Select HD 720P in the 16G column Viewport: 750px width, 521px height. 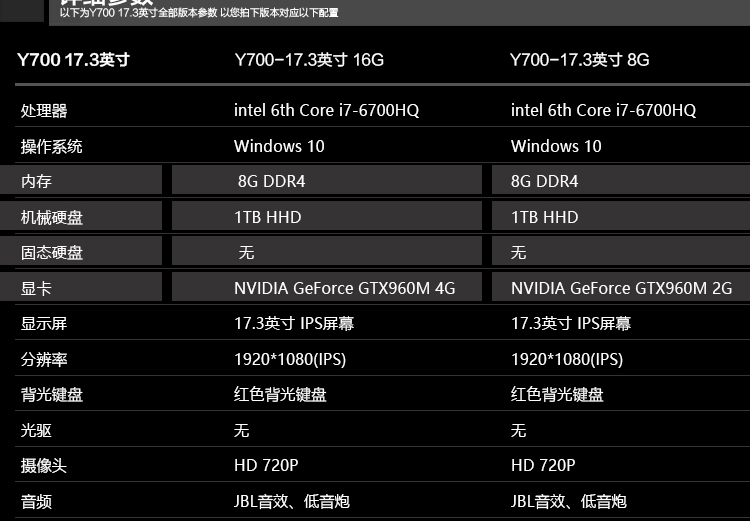pos(266,465)
